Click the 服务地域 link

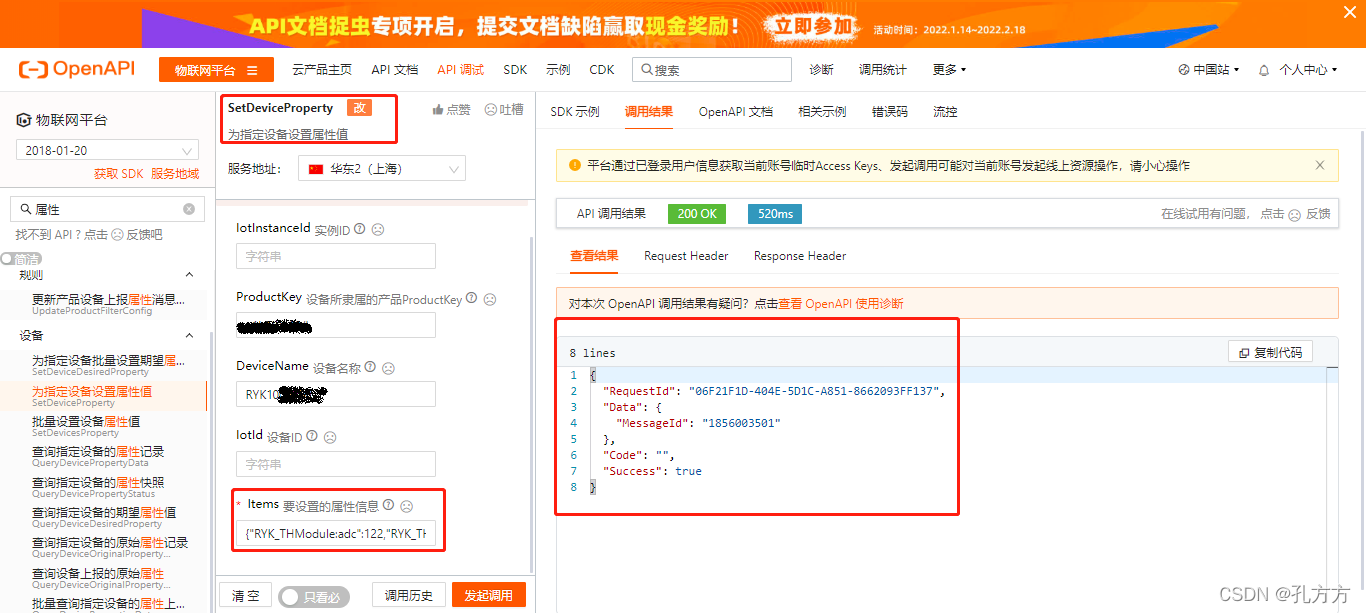tap(175, 174)
